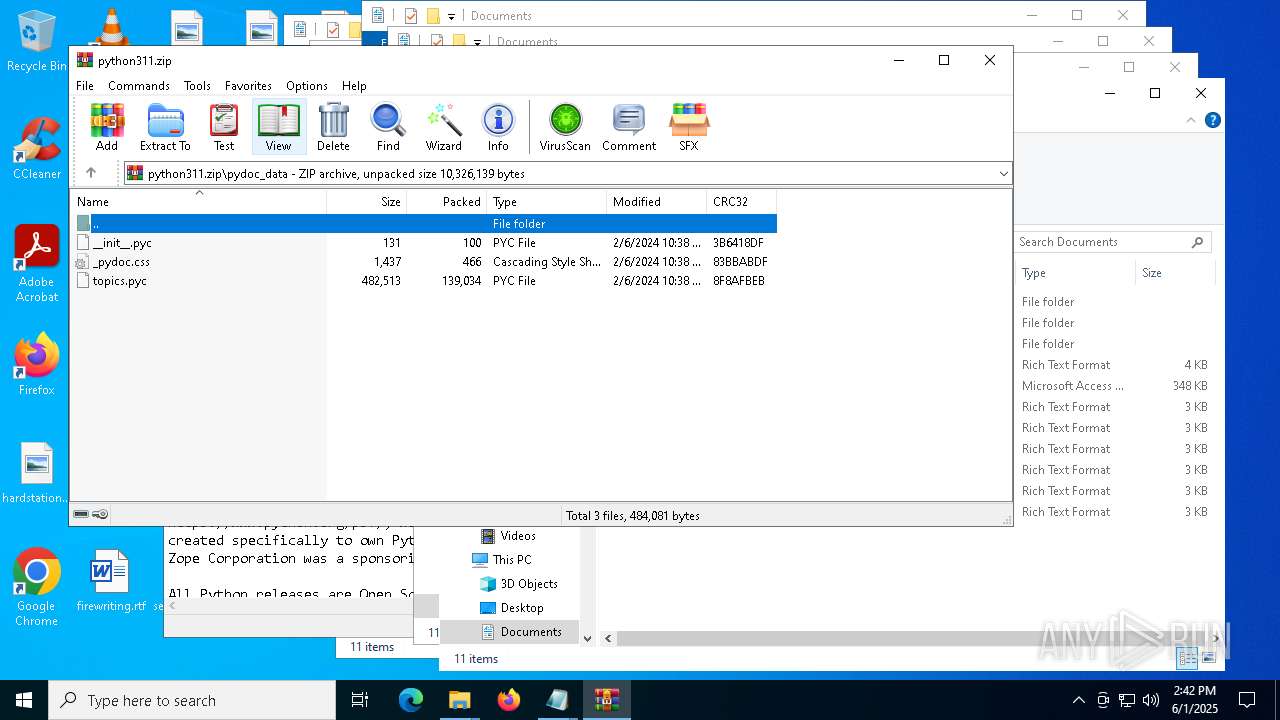Open Quick Access toolbar dropdown in Documents window
1280x720 pixels.
pos(452,16)
